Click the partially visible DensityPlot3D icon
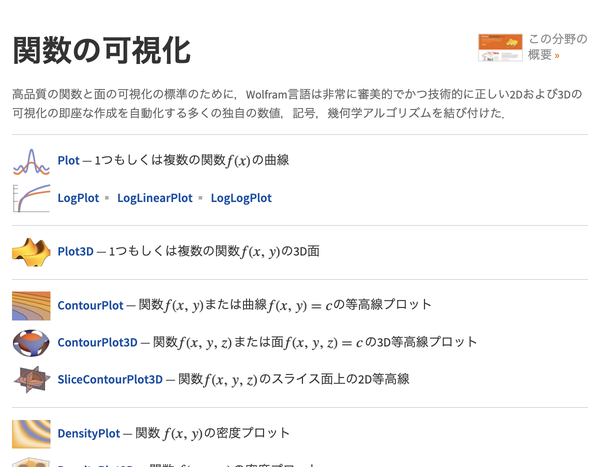 31,462
